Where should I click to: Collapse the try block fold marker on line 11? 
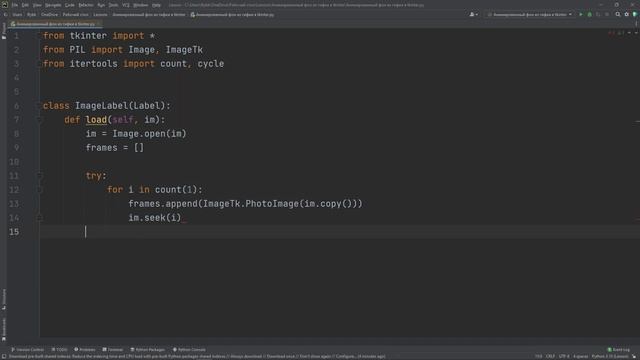click(x=40, y=176)
